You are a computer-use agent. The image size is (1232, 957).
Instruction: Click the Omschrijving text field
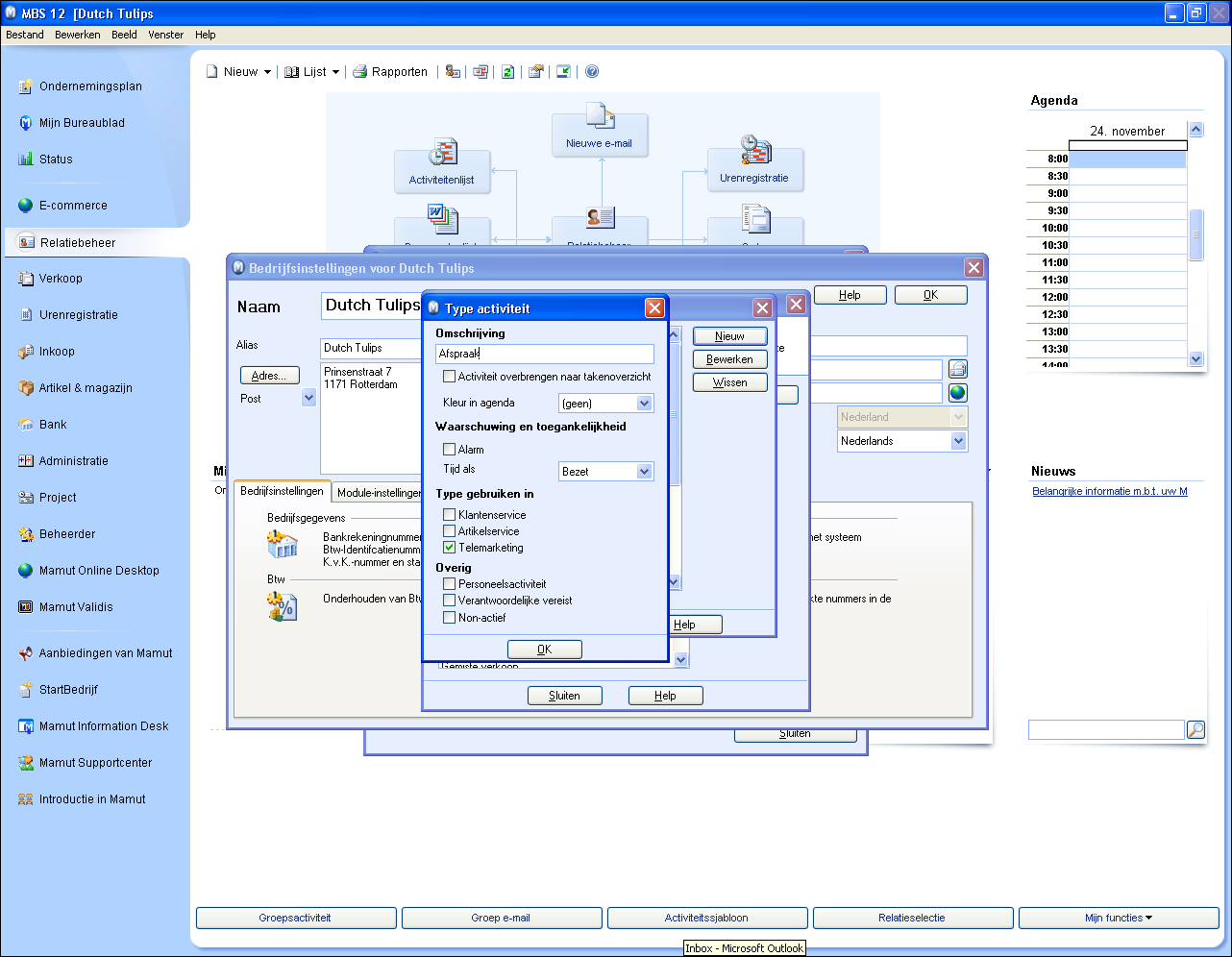point(545,354)
